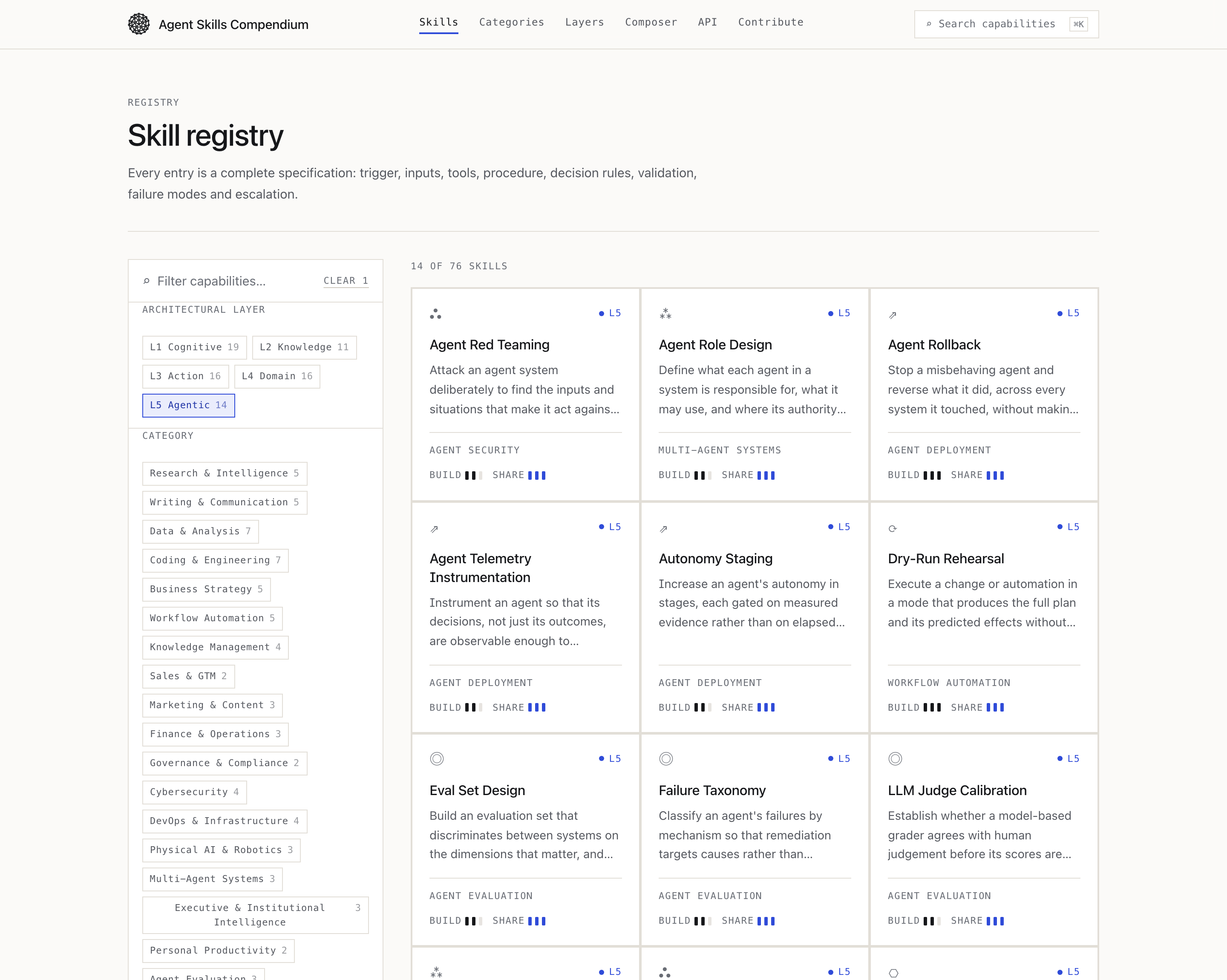Image resolution: width=1227 pixels, height=980 pixels.
Task: Click the Agent Rollback arrow icon
Action: [x=893, y=315]
